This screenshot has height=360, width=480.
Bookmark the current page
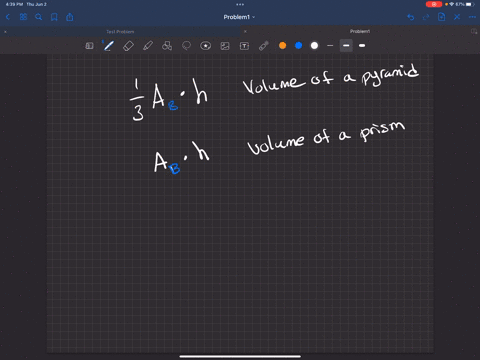tap(54, 17)
